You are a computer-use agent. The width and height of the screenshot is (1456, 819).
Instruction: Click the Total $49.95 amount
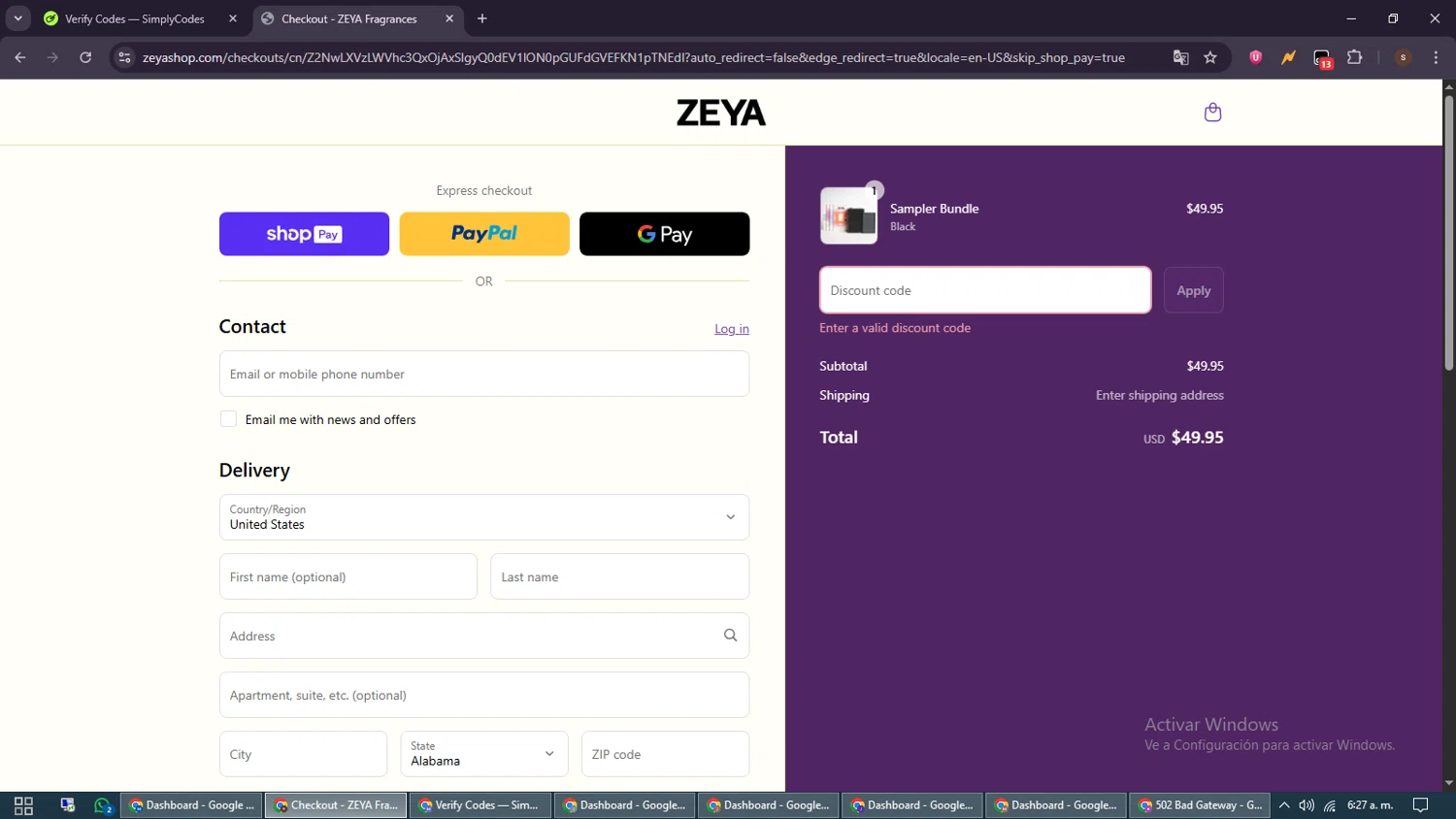[x=1197, y=438]
